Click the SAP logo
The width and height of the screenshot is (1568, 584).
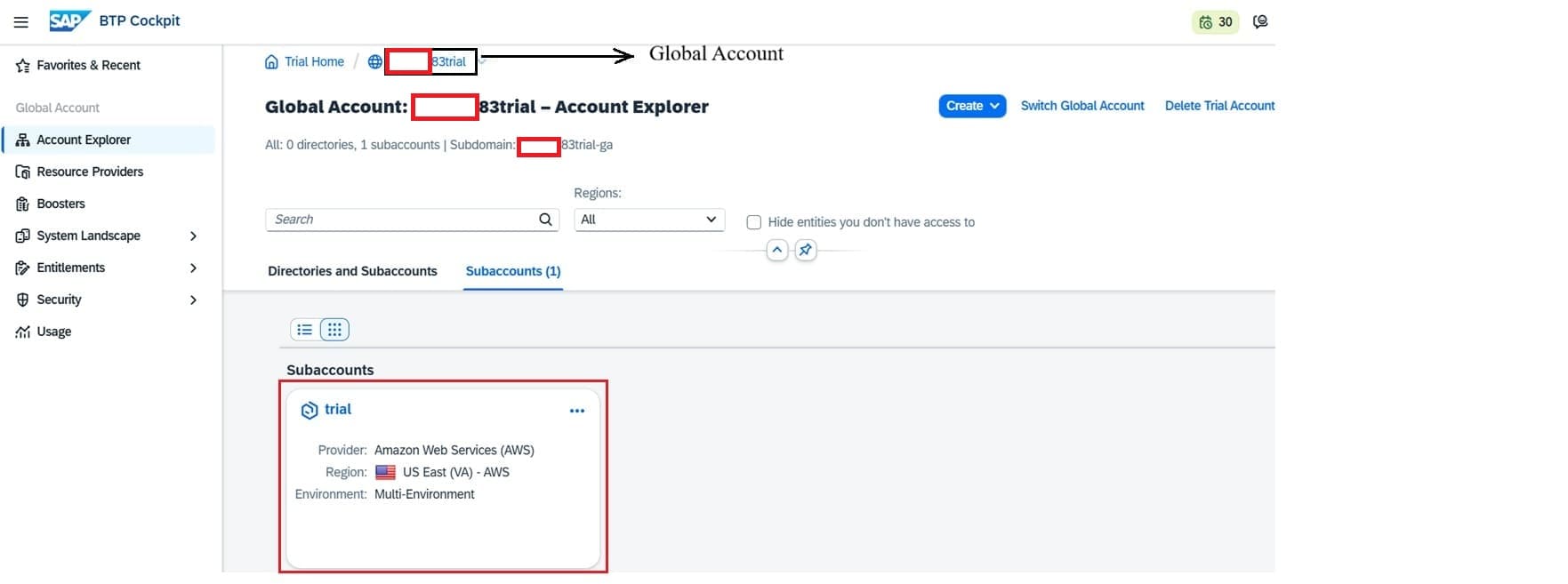pos(69,20)
